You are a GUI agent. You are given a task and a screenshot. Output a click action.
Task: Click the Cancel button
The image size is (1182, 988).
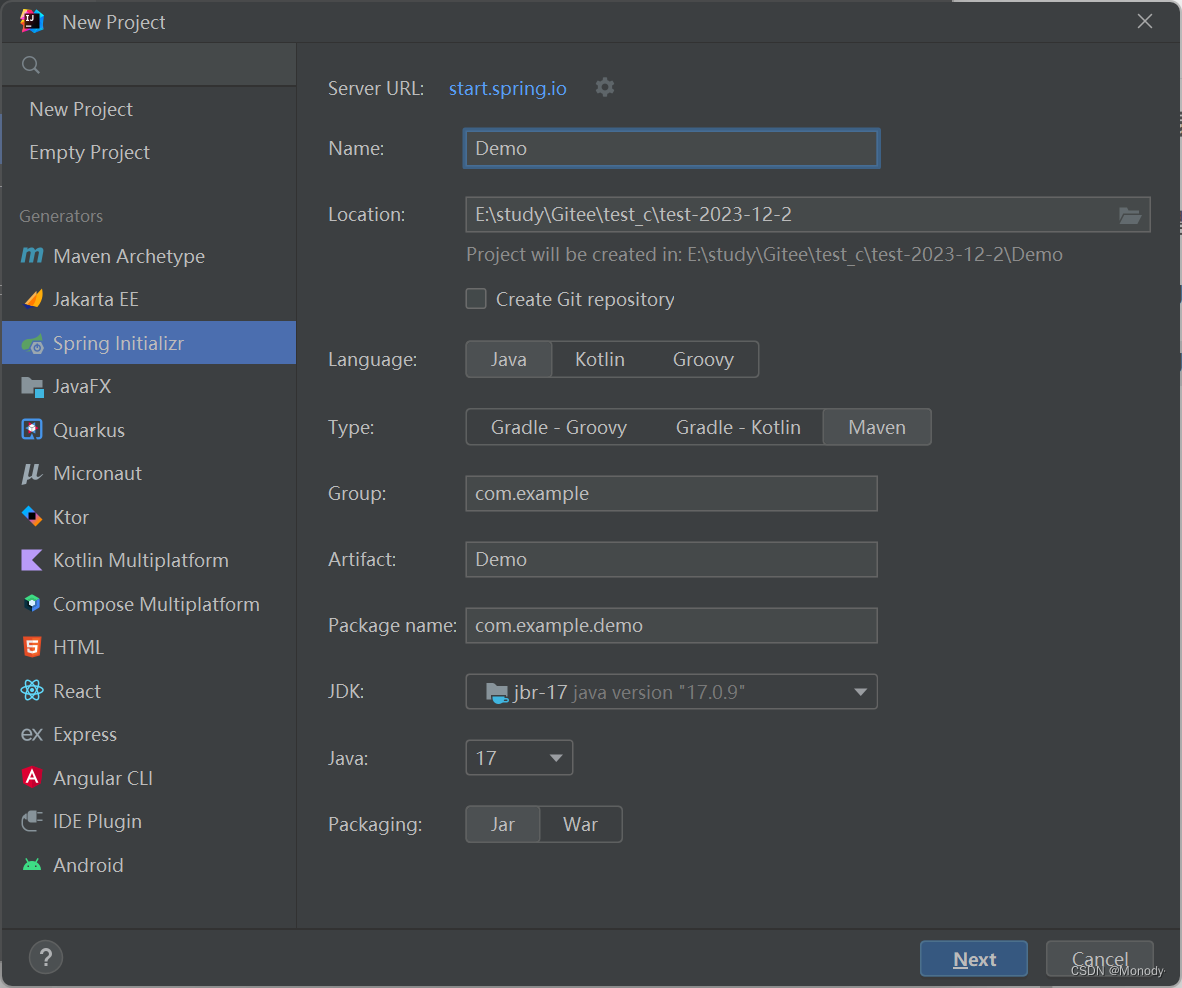pyautogui.click(x=1099, y=959)
